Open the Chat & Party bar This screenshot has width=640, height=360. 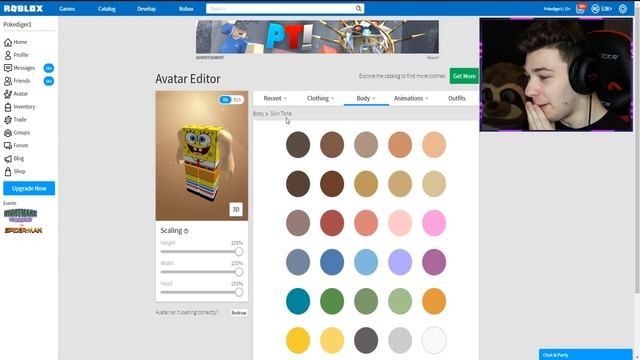pos(585,355)
